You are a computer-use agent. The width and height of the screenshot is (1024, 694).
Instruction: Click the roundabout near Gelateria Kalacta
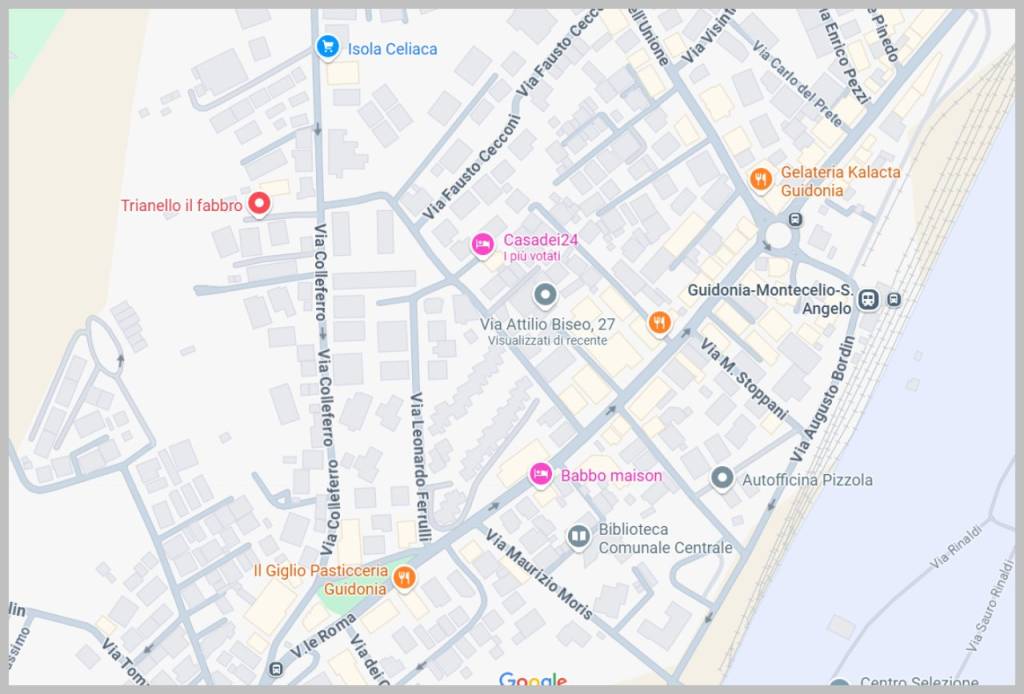pyautogui.click(x=778, y=235)
